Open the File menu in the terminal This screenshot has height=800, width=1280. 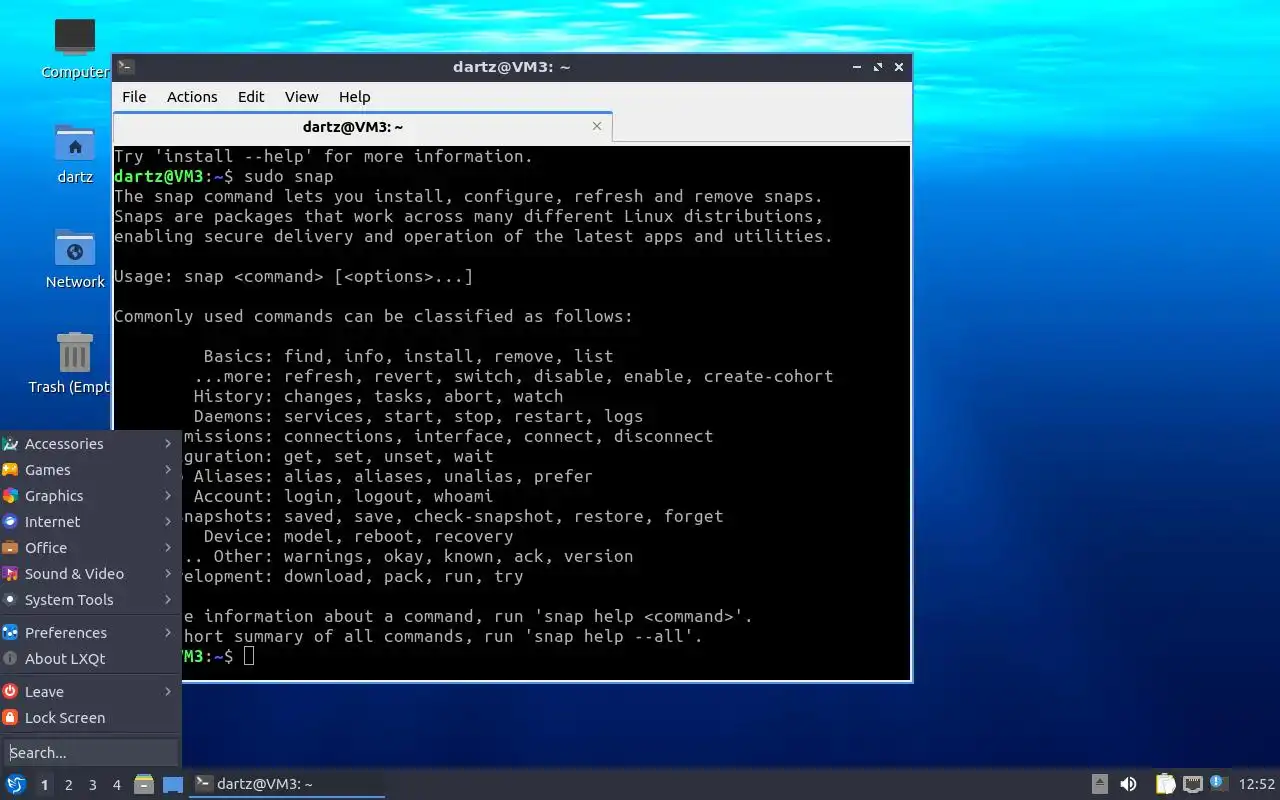point(134,97)
